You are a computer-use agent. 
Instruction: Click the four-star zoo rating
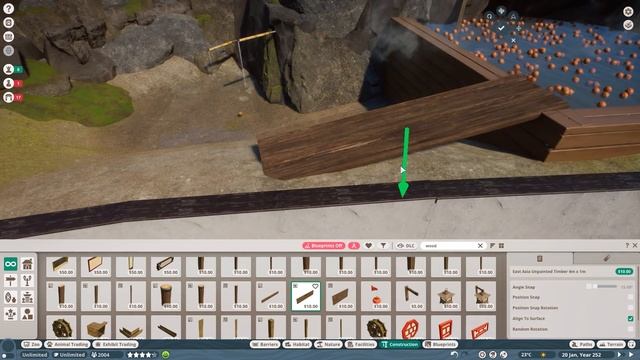[x=142, y=355]
